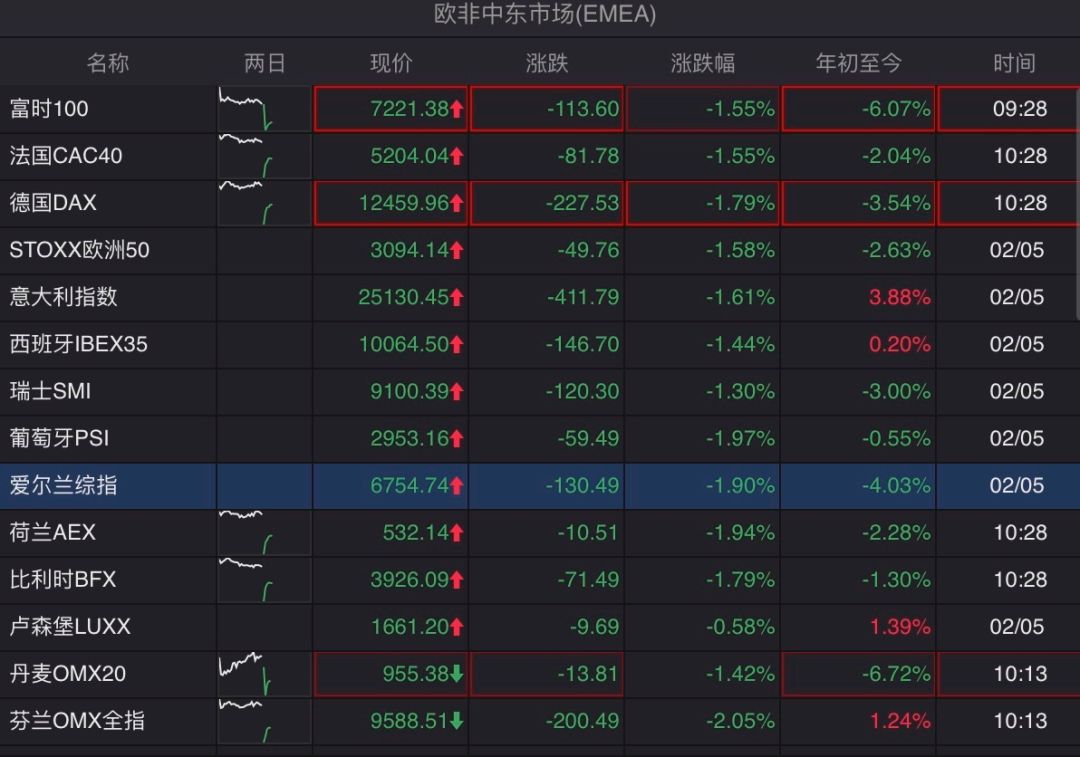Sort by the 现价 column header

point(391,63)
